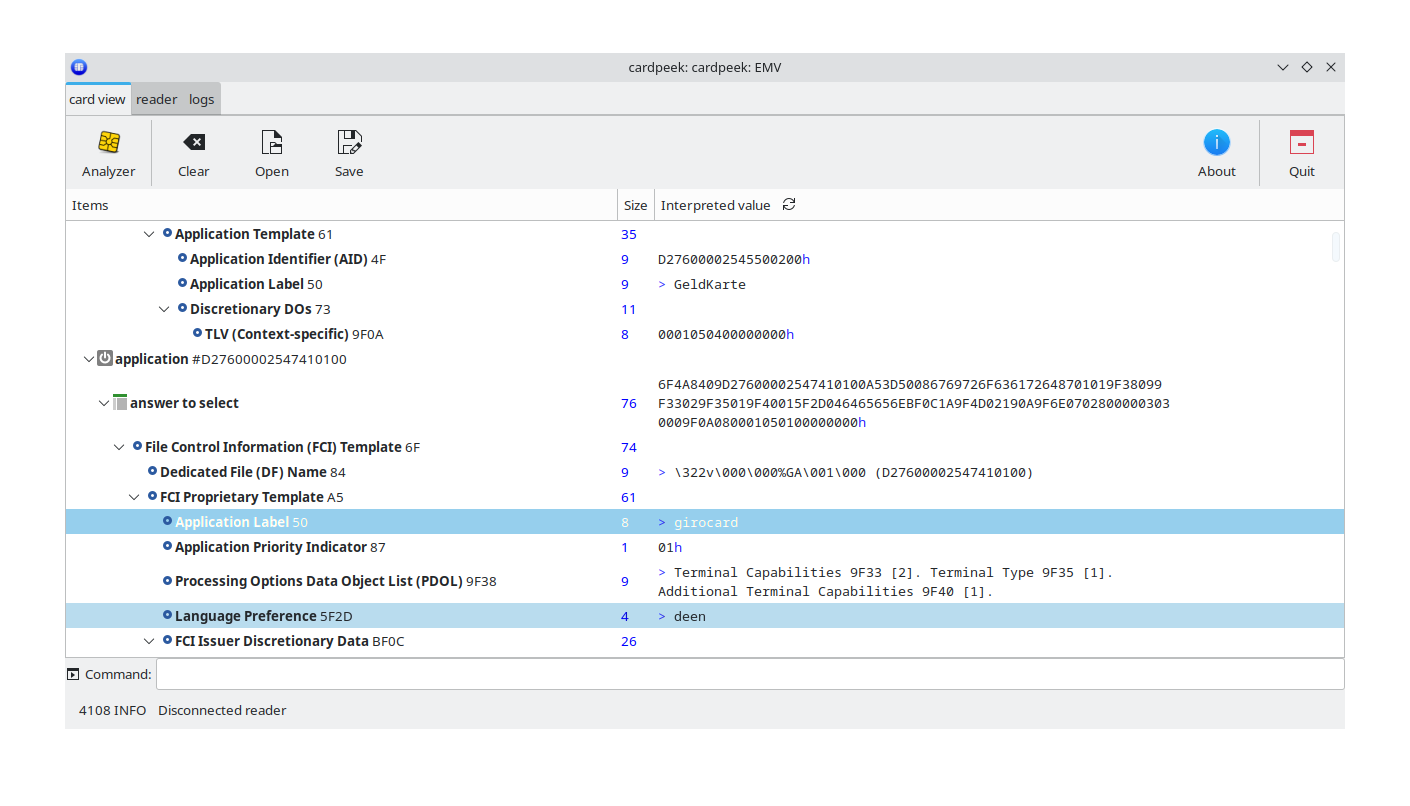
Task: Click the Quit toolbar icon
Action: [1301, 143]
